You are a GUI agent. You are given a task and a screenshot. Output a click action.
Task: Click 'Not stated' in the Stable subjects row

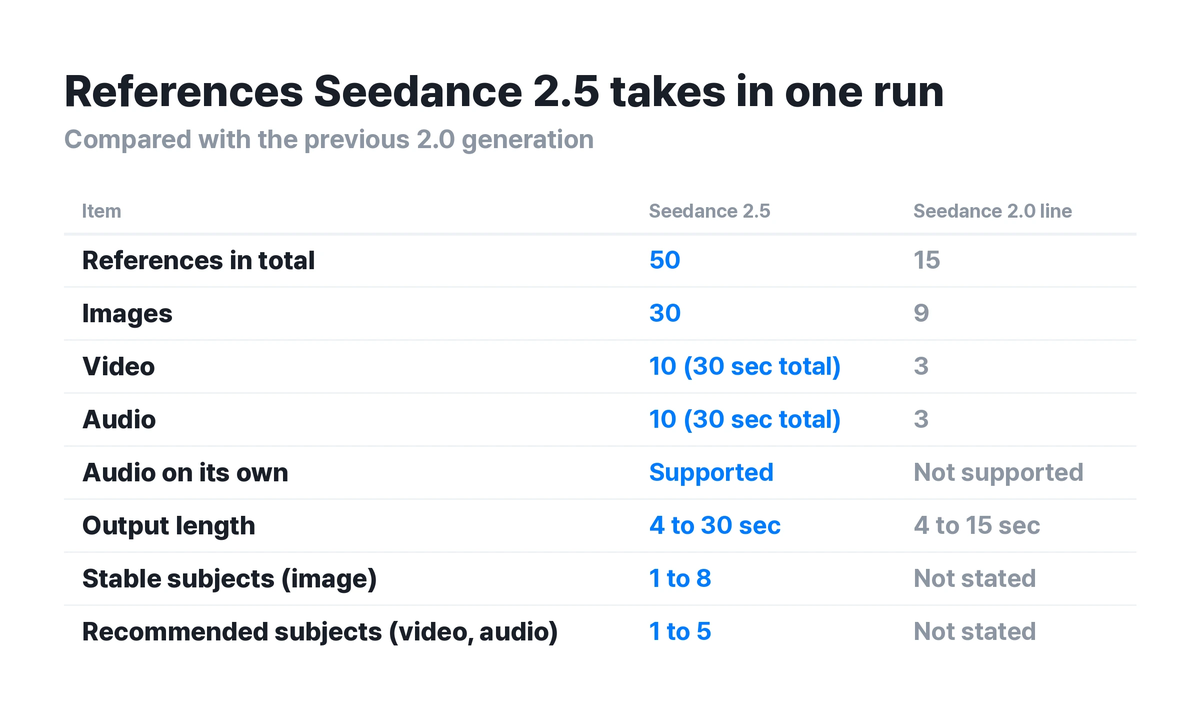tap(974, 579)
